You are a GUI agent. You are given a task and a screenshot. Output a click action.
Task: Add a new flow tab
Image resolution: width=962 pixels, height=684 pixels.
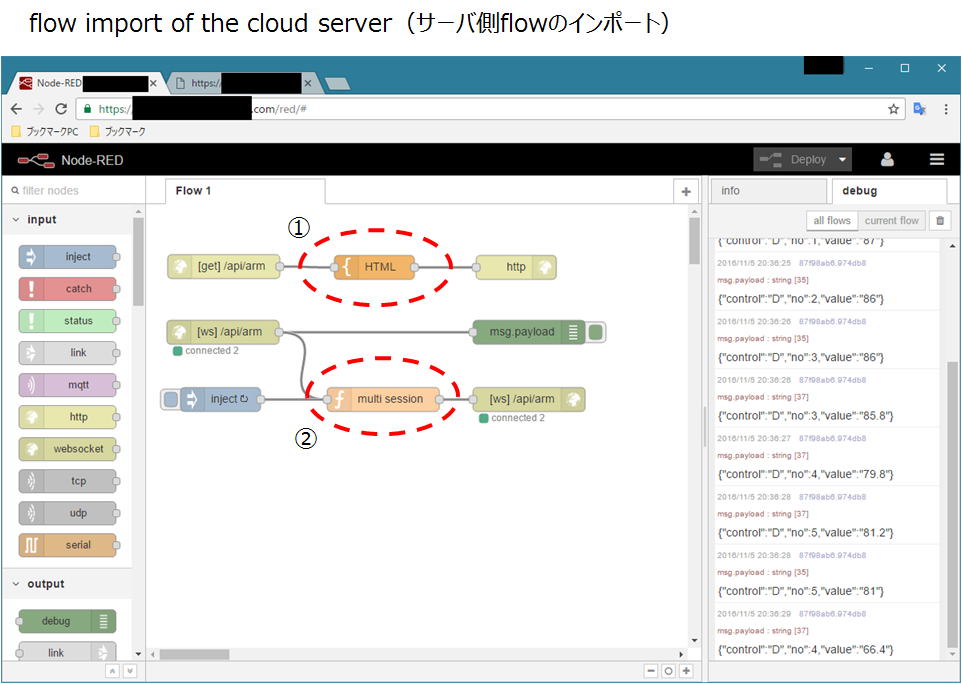click(x=686, y=191)
